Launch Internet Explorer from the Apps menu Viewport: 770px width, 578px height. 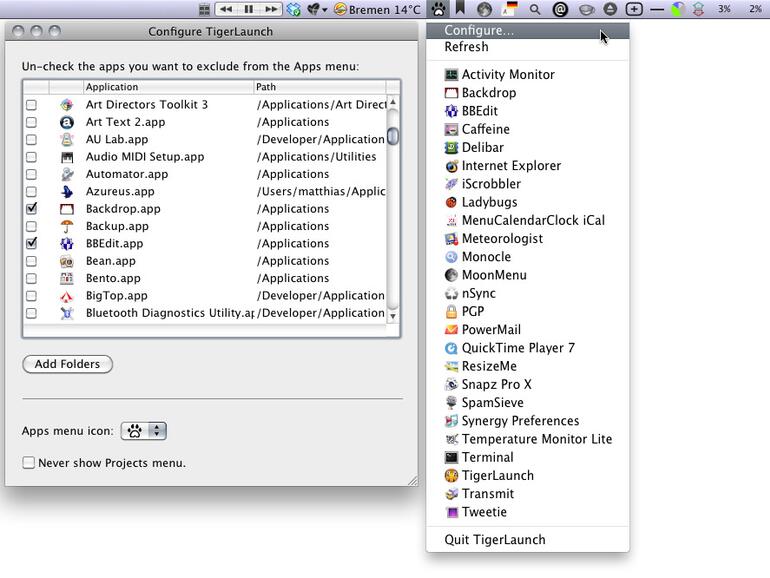pyautogui.click(x=527, y=165)
